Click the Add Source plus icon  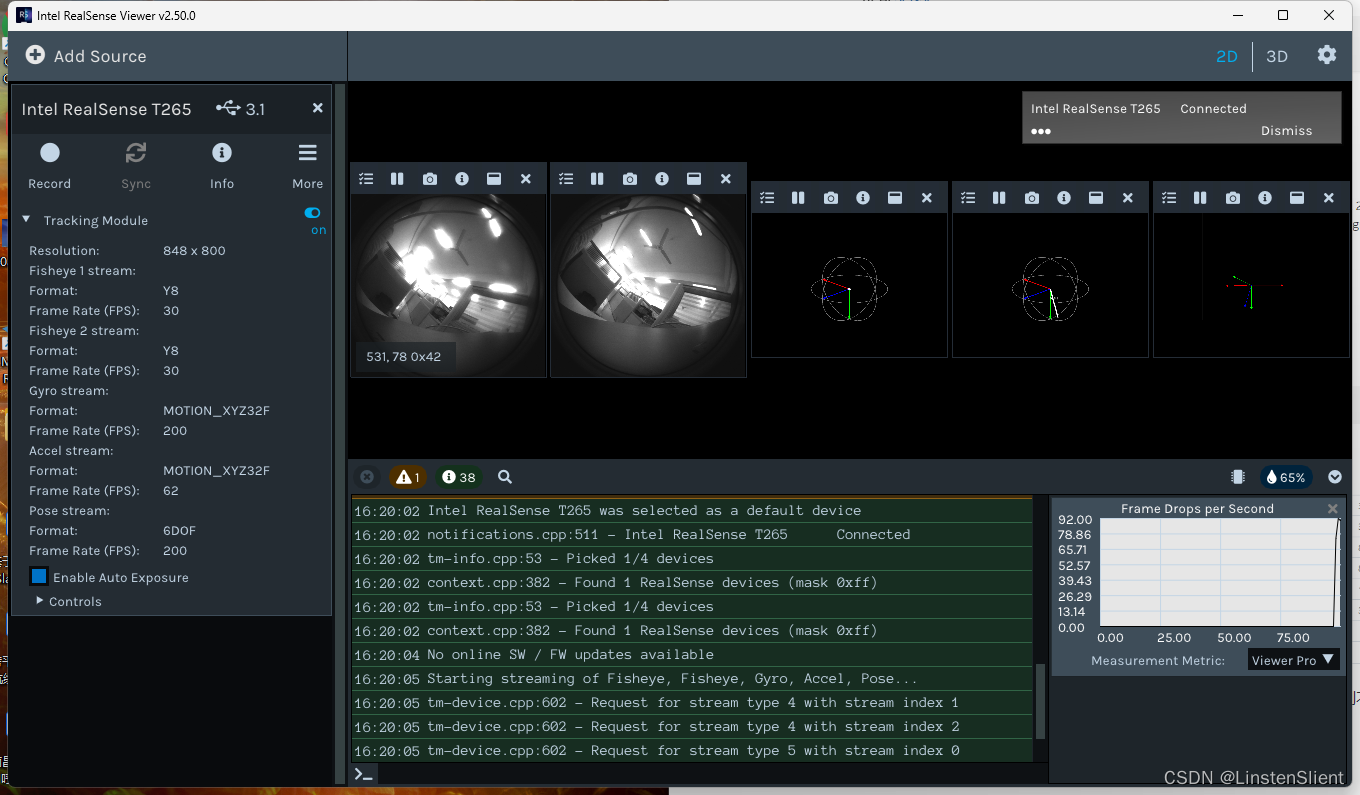tap(35, 56)
